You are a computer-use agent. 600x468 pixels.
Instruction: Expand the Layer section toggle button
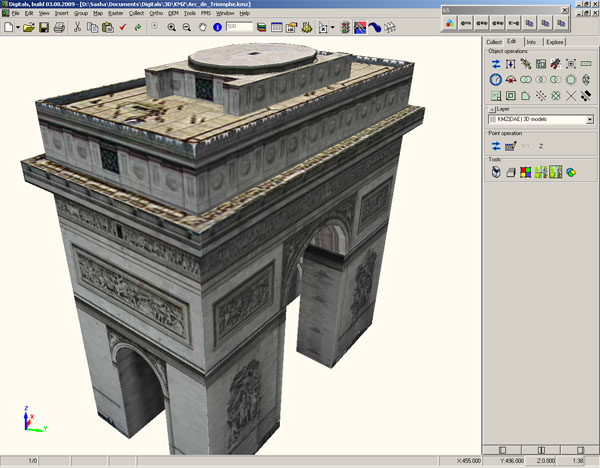(492, 109)
